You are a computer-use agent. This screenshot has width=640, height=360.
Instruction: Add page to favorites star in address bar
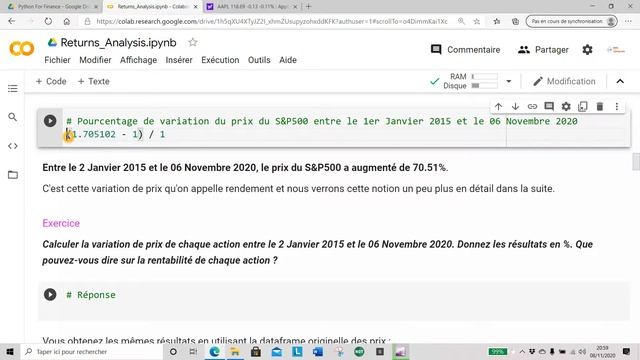tap(477, 21)
